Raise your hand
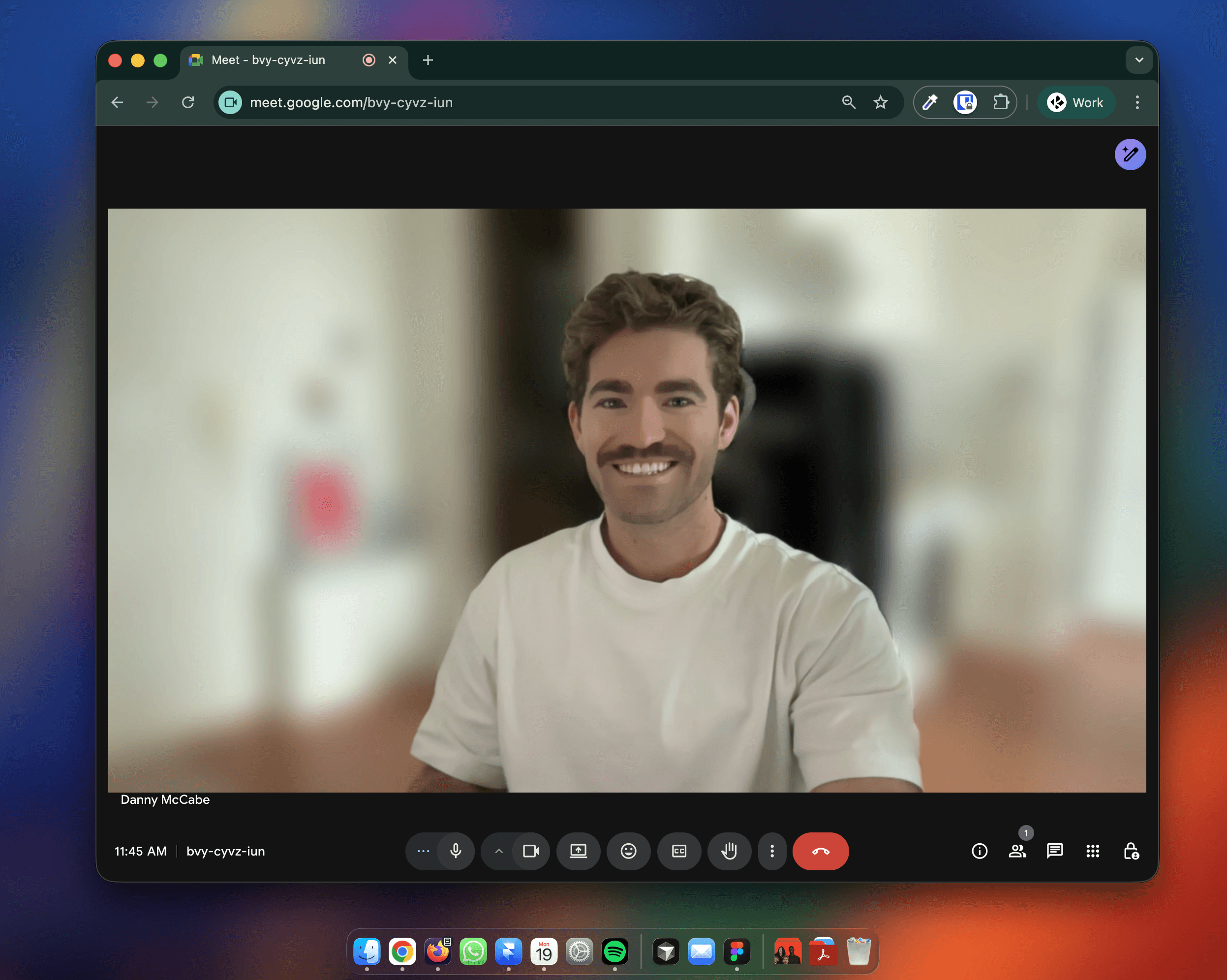 click(x=729, y=851)
